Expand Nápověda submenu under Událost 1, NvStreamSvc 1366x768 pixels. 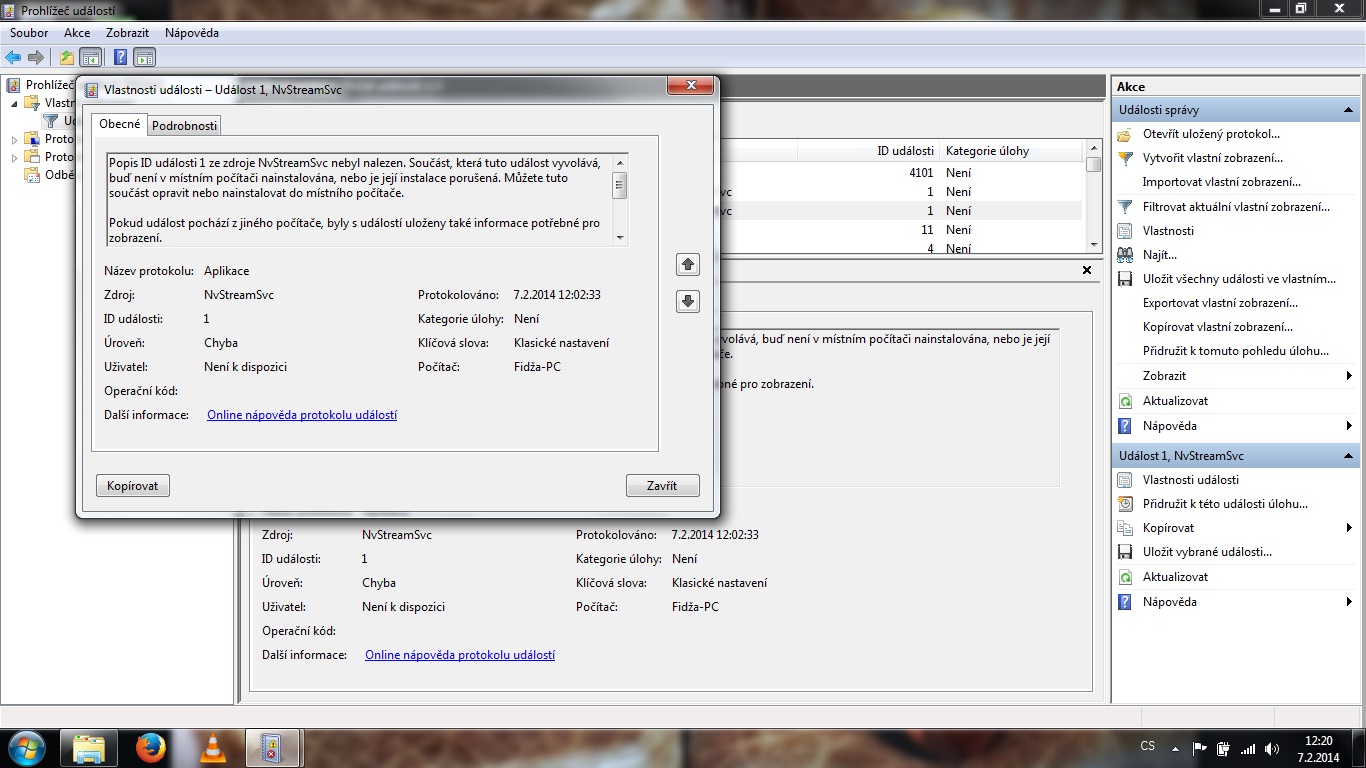pyautogui.click(x=1349, y=602)
